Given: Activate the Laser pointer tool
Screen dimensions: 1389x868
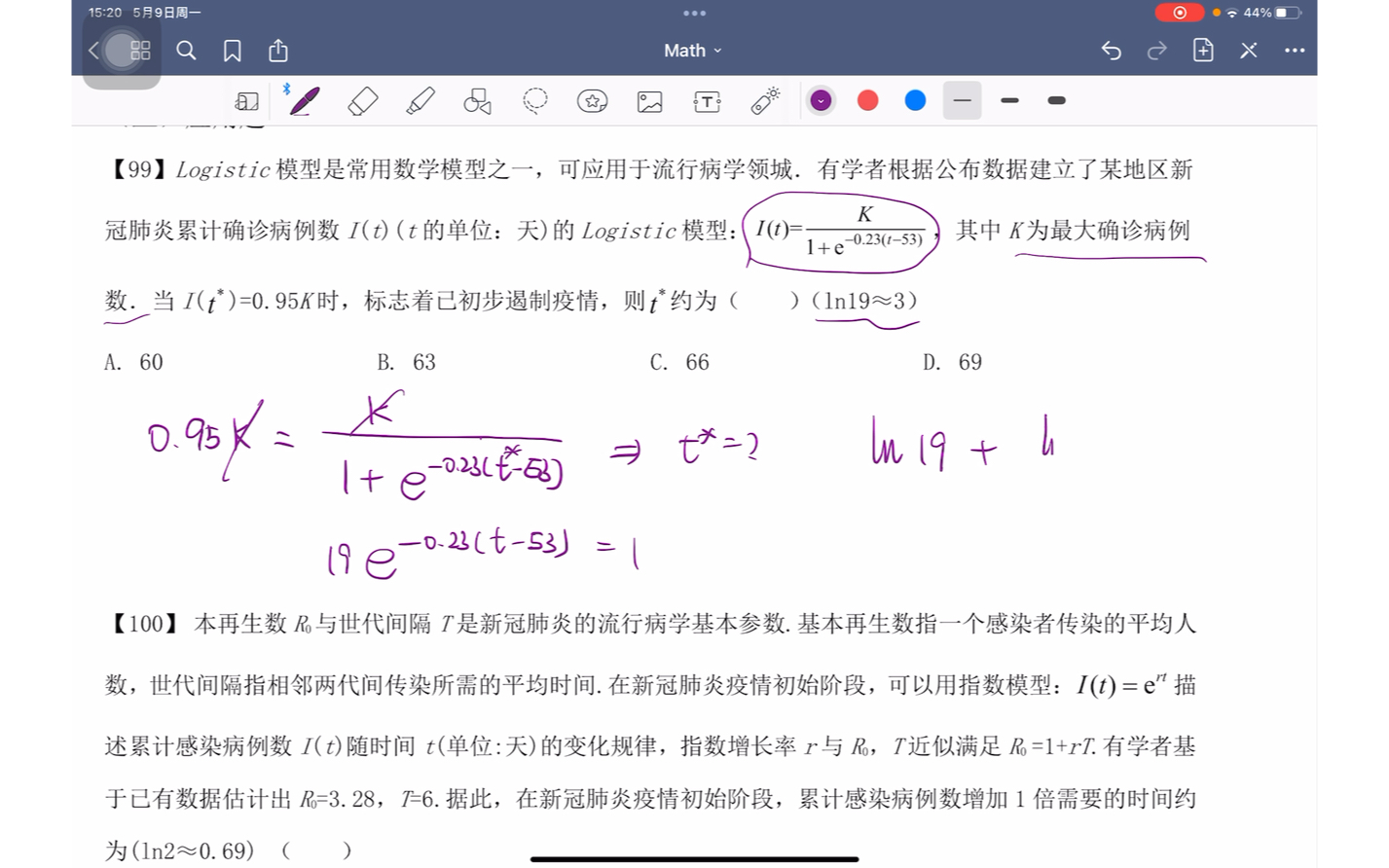Looking at the screenshot, I should pyautogui.click(x=763, y=100).
